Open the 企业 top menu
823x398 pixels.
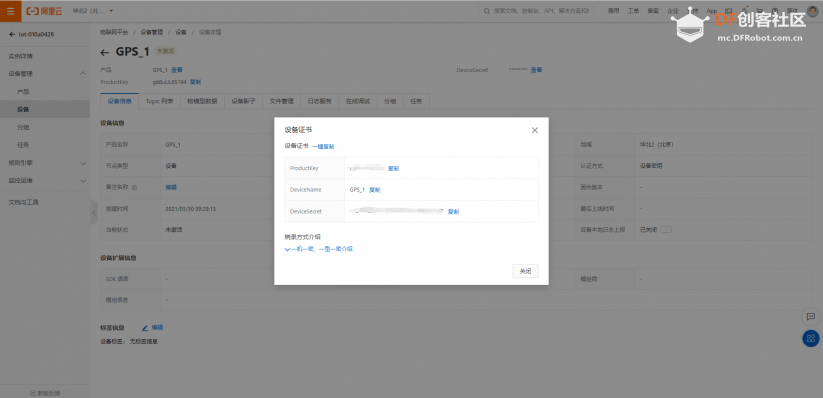point(672,11)
